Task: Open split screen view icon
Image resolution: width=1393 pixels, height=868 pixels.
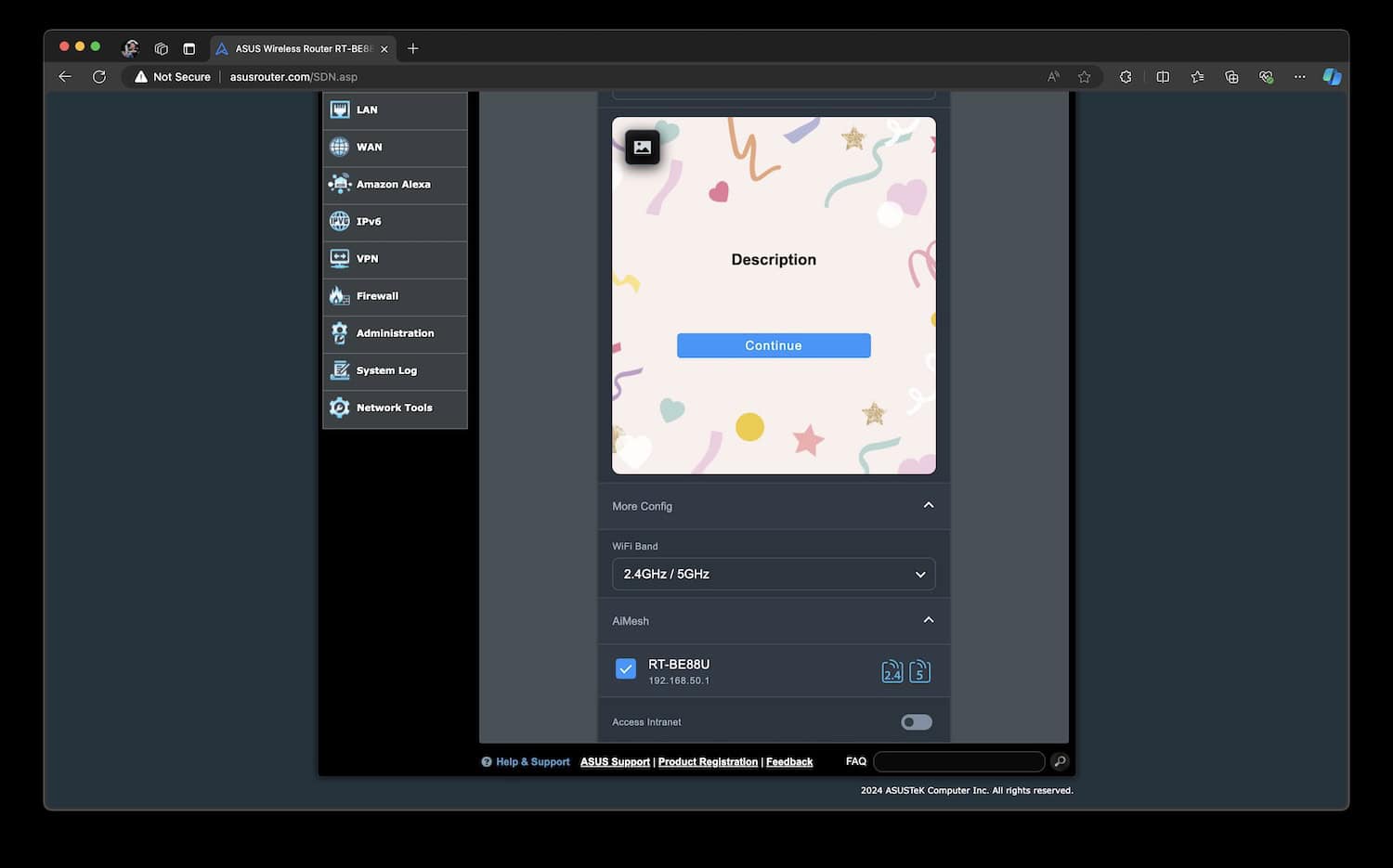Action: tap(1163, 76)
